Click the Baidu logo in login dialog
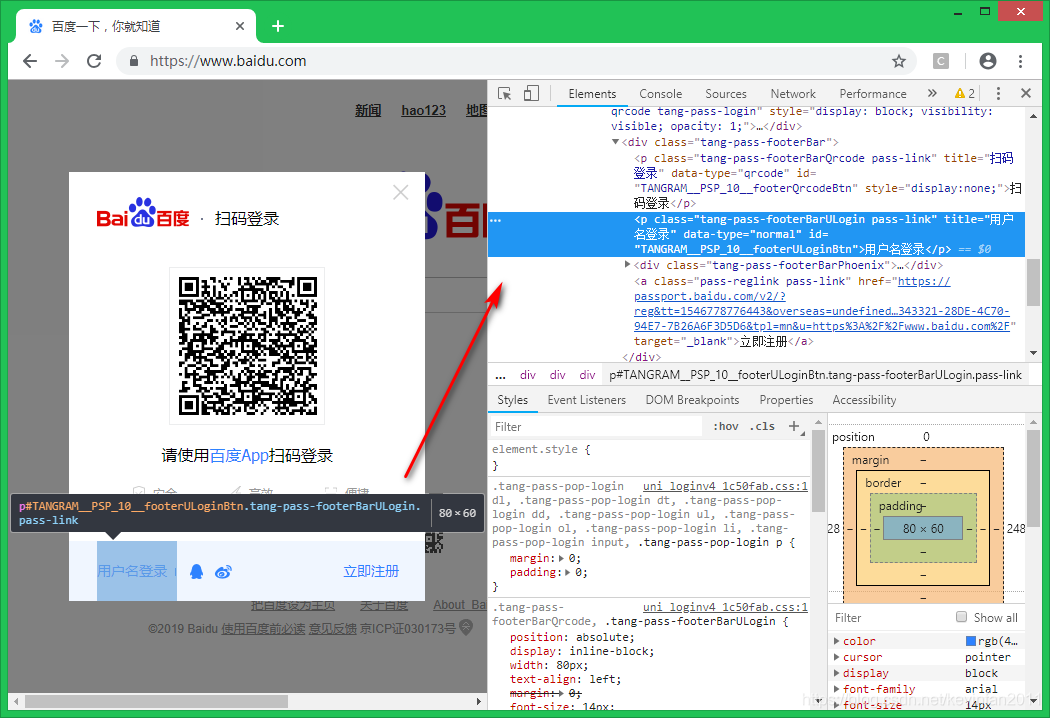The height and width of the screenshot is (718, 1050). tap(143, 214)
